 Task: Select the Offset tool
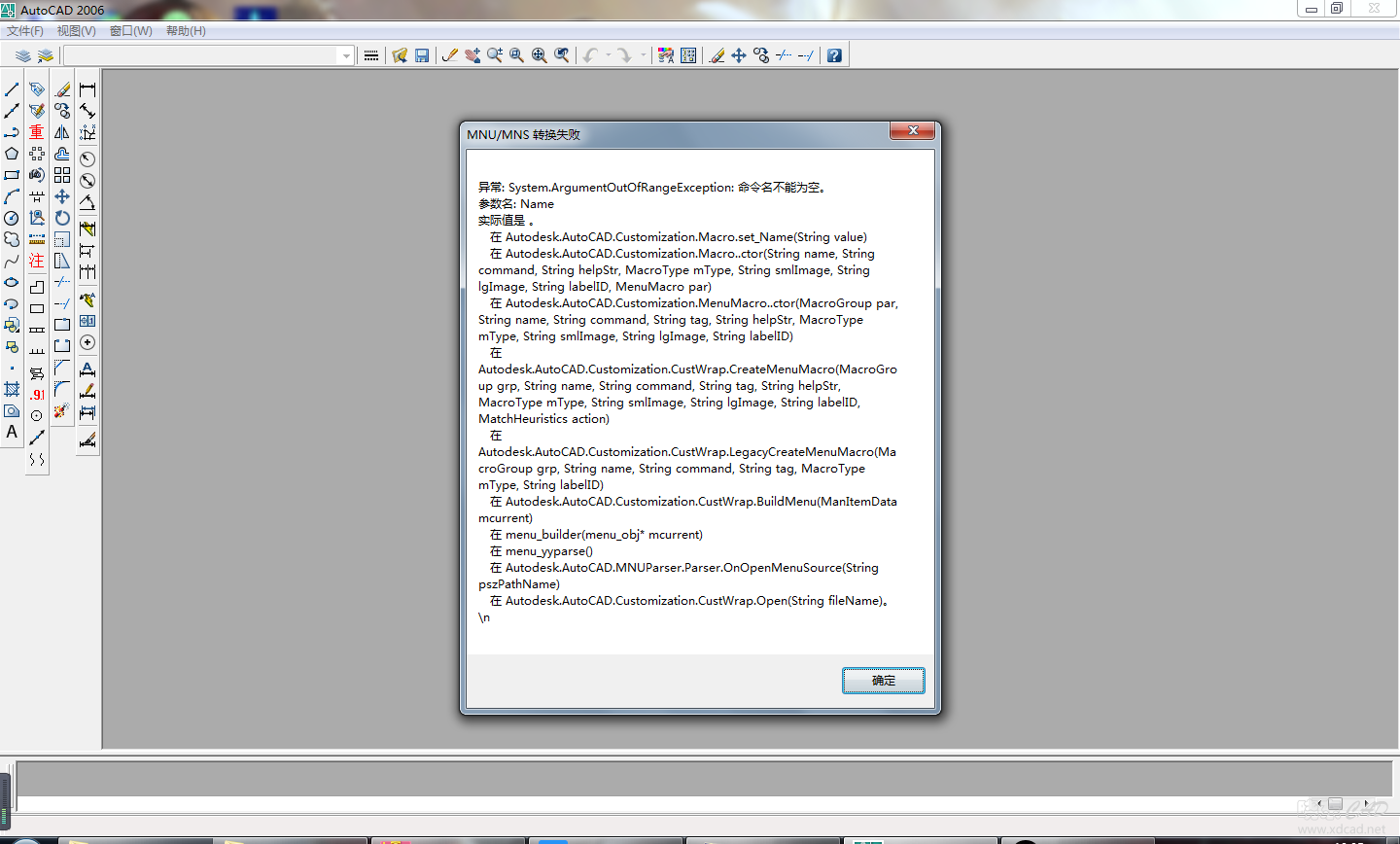62,154
